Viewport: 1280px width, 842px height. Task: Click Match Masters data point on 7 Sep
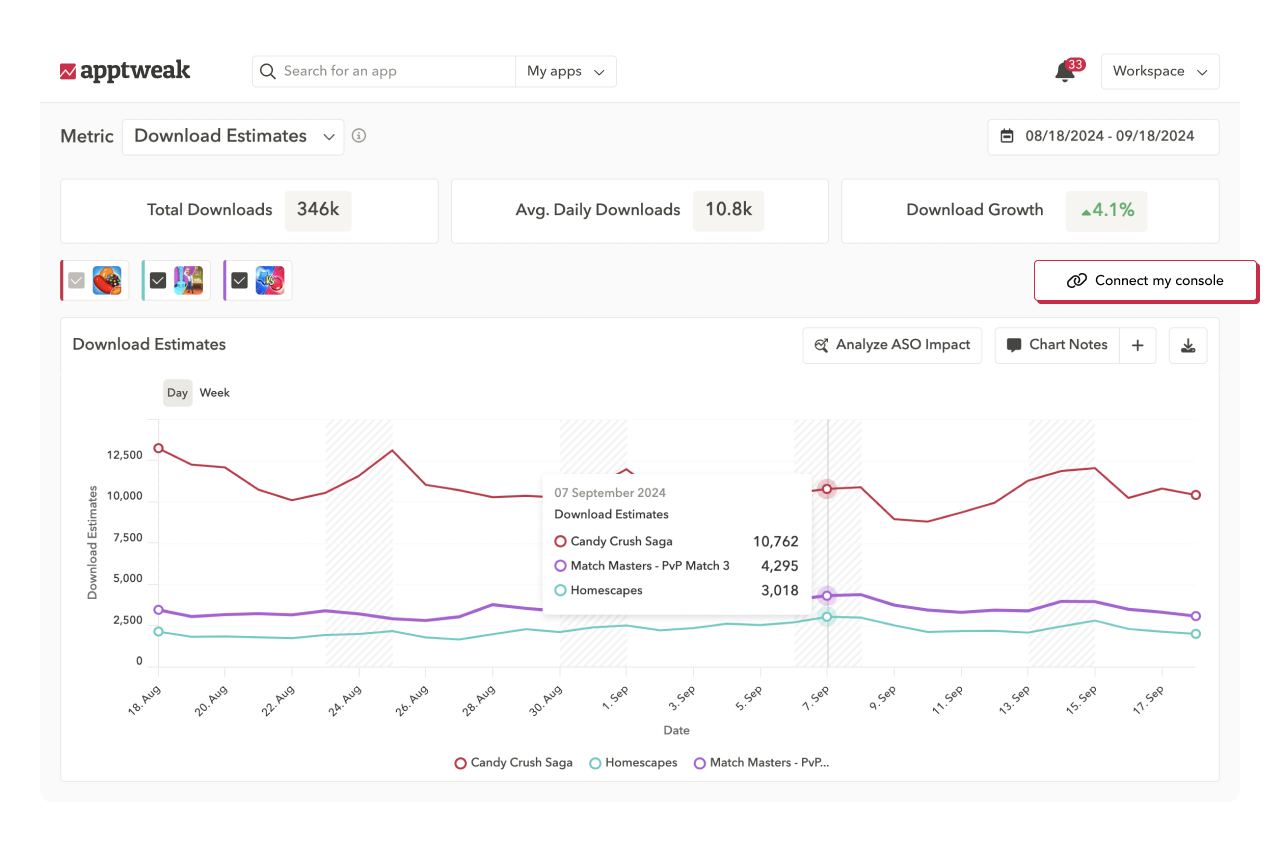tap(827, 596)
